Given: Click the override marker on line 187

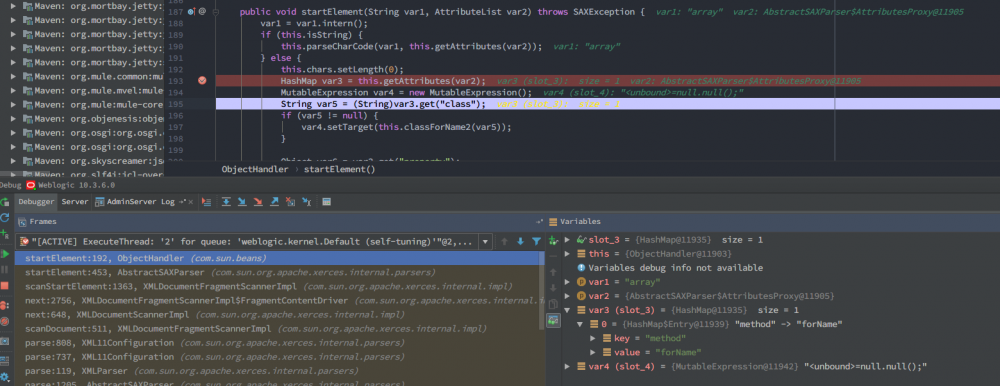Looking at the screenshot, I should coord(191,11).
